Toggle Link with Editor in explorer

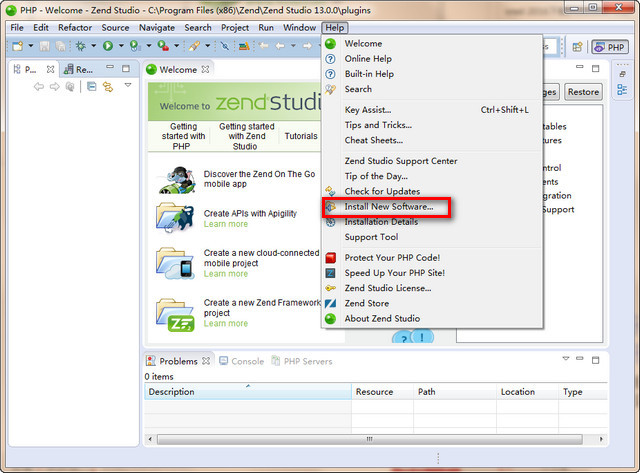pos(108,87)
